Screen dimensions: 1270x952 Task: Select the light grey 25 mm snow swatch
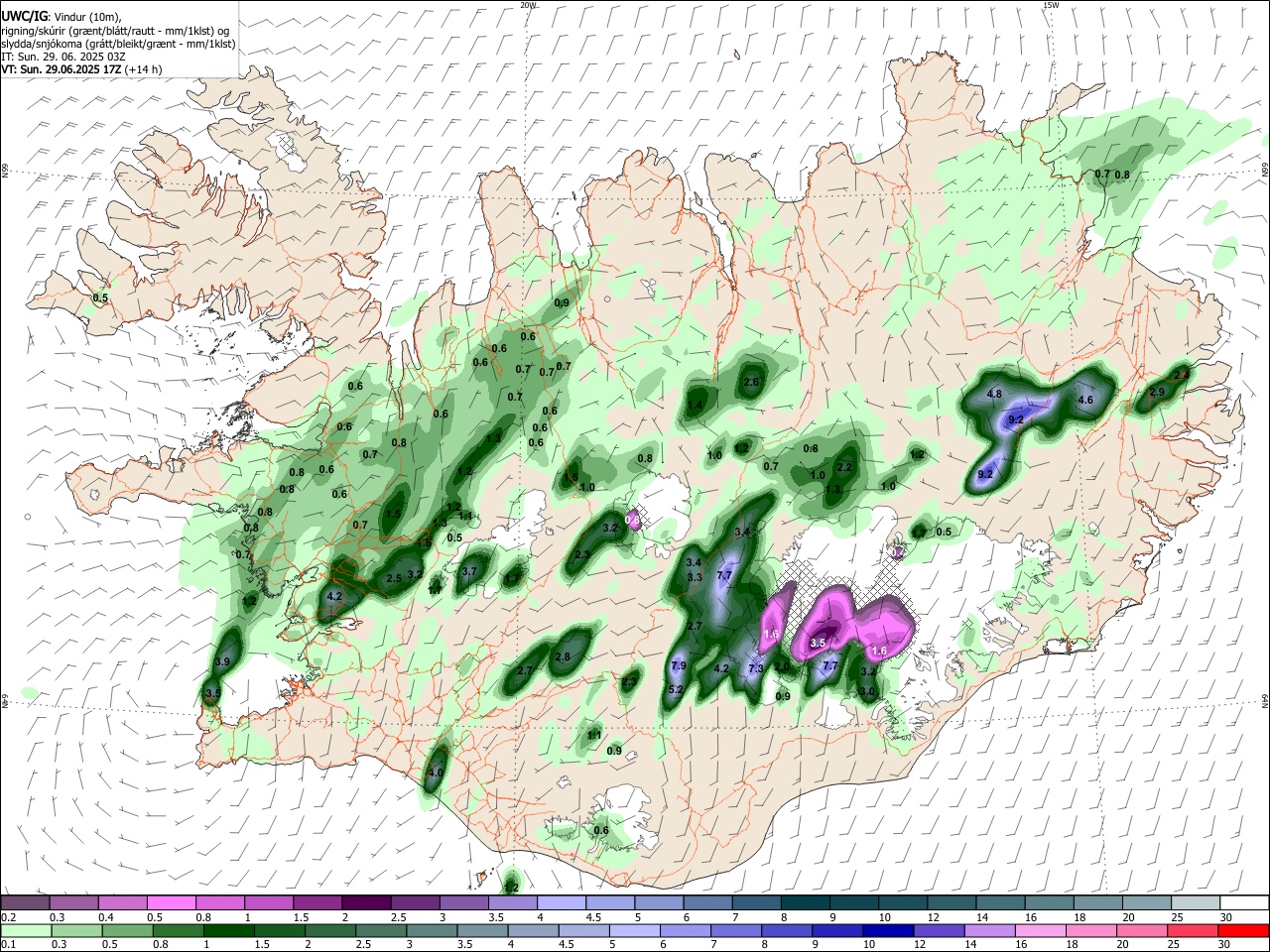coord(1197,902)
